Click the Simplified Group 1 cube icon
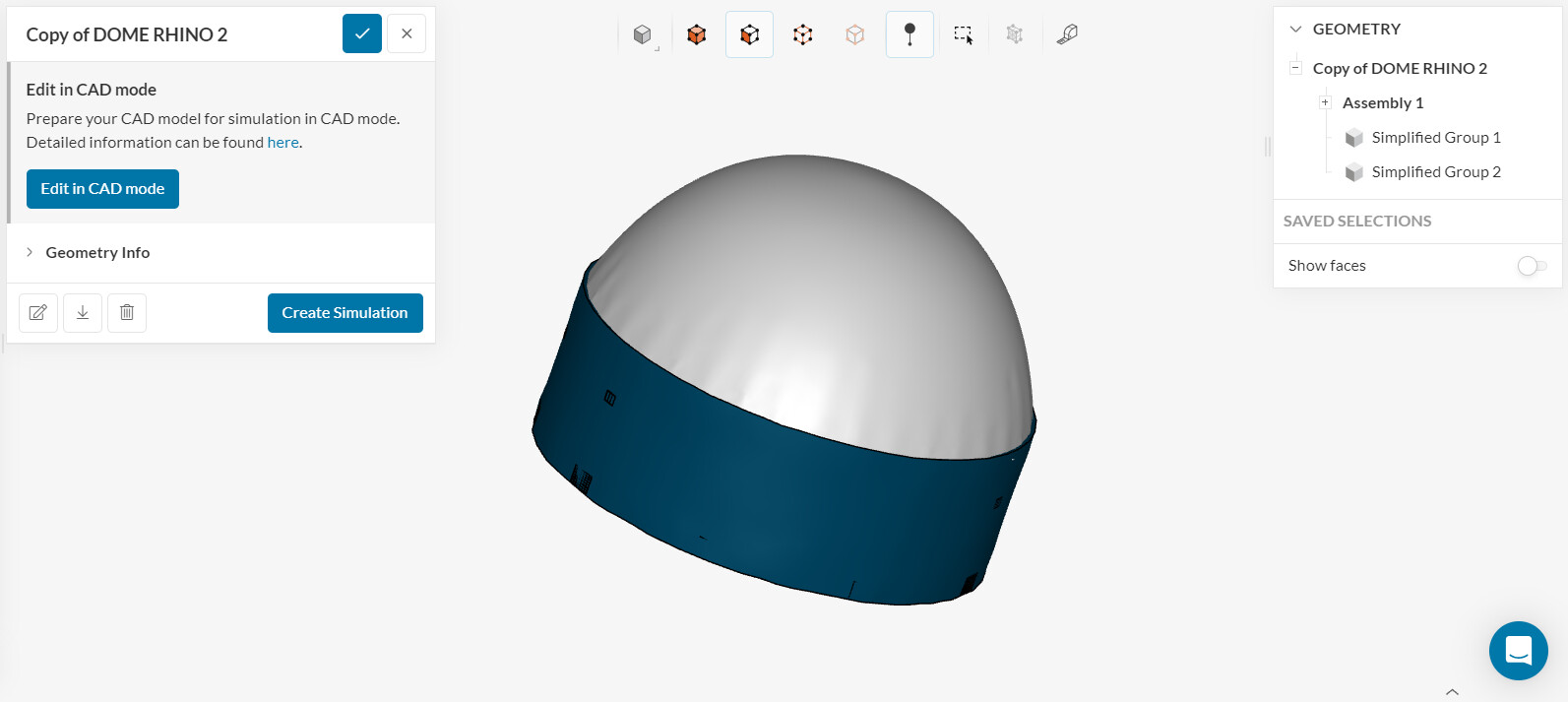The height and width of the screenshot is (702, 1568). (1354, 138)
